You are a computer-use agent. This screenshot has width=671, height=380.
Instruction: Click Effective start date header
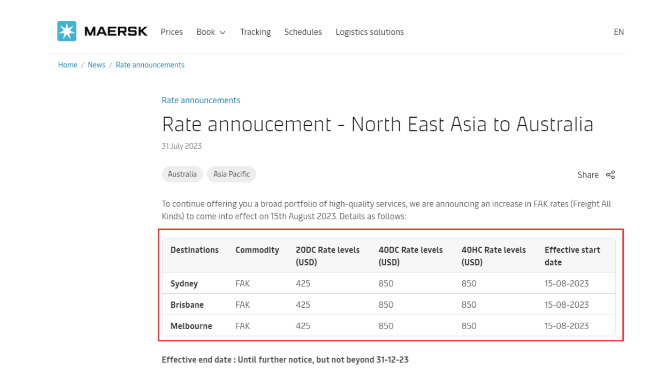(572, 256)
